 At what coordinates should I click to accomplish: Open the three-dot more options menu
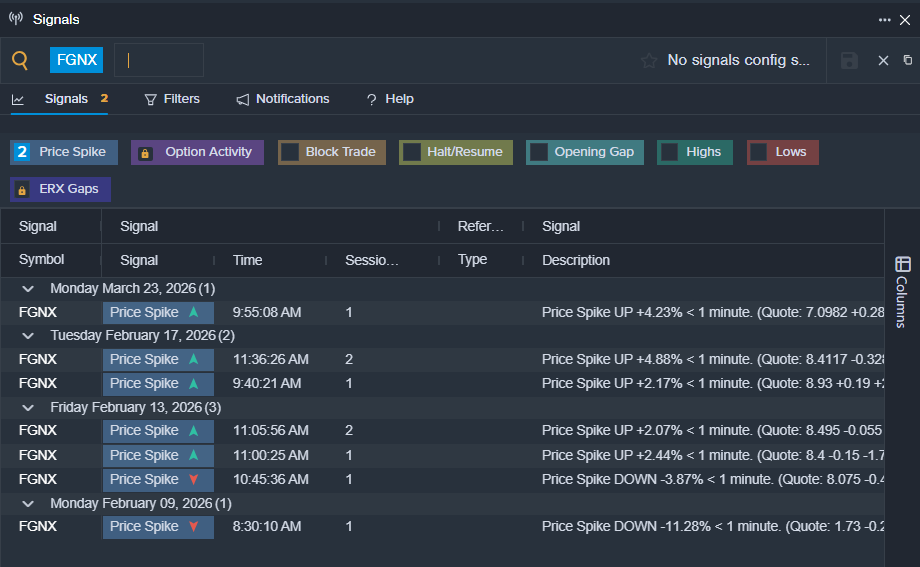point(885,19)
